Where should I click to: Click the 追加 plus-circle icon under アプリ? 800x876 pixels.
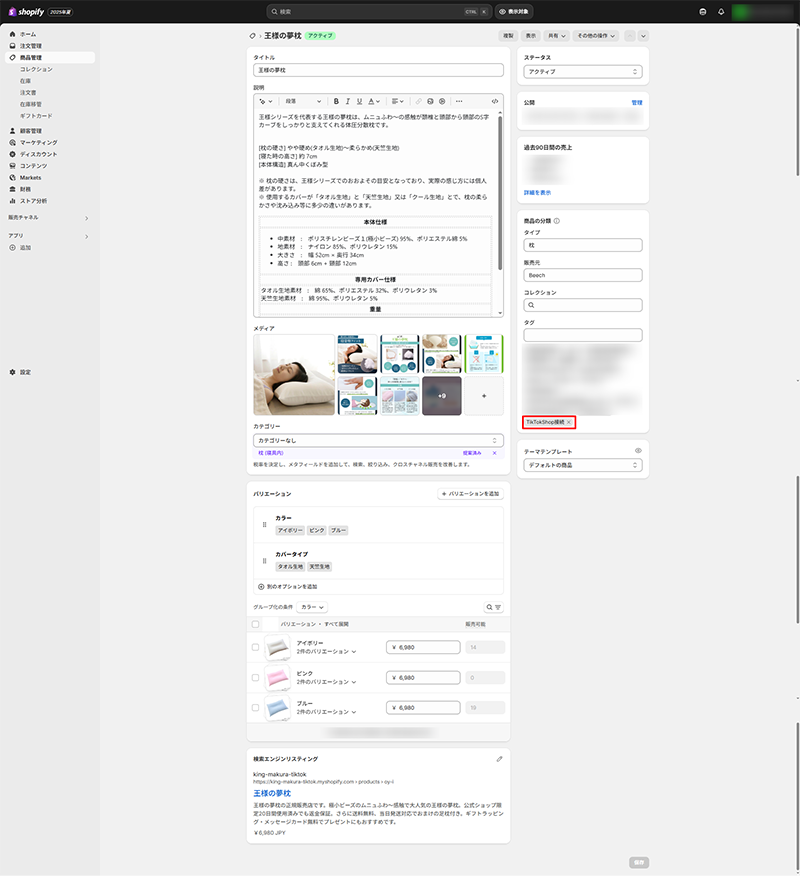[12, 247]
